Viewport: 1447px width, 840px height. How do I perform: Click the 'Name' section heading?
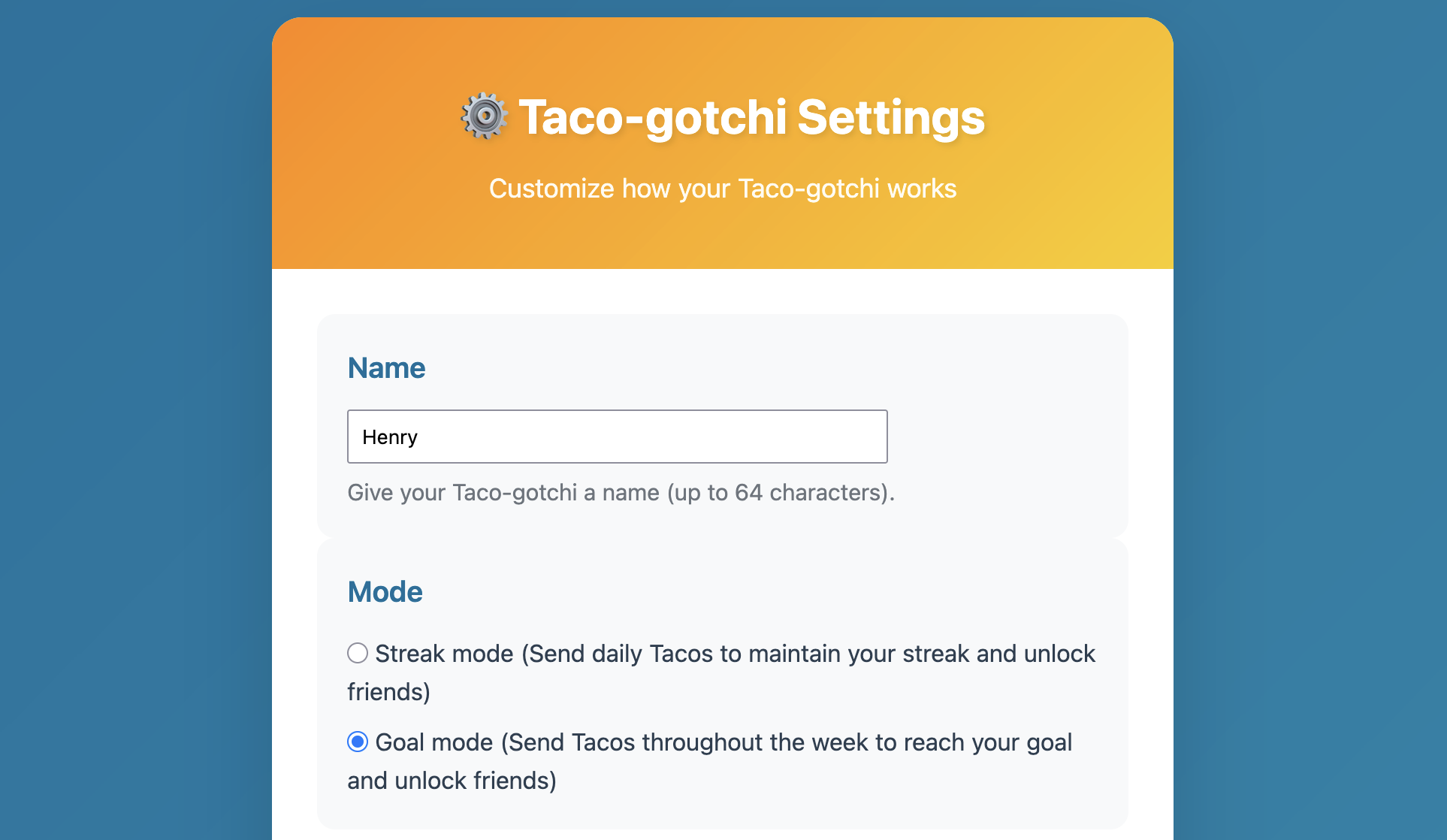pyautogui.click(x=386, y=368)
